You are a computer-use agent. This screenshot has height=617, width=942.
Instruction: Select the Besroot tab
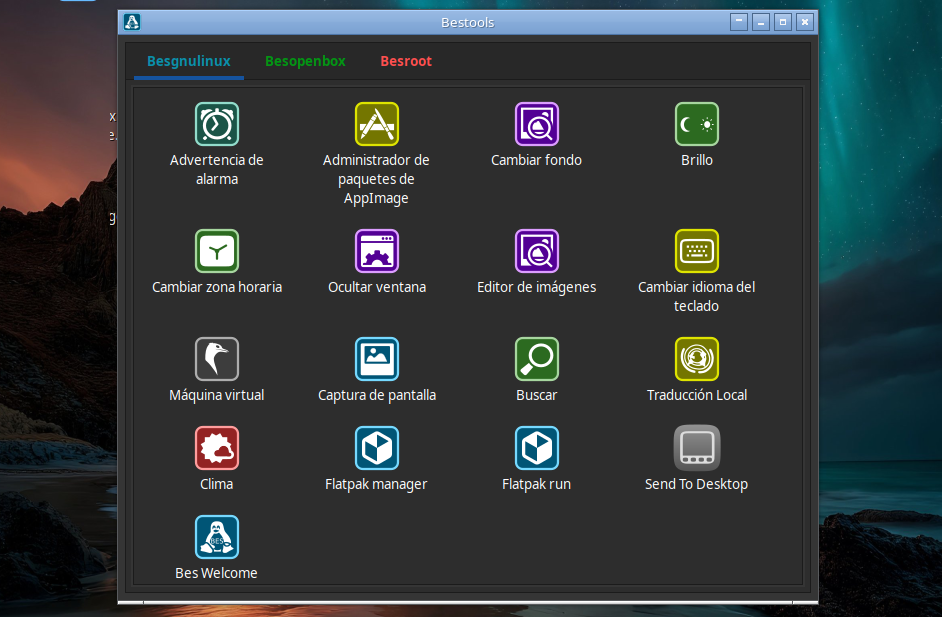point(406,61)
